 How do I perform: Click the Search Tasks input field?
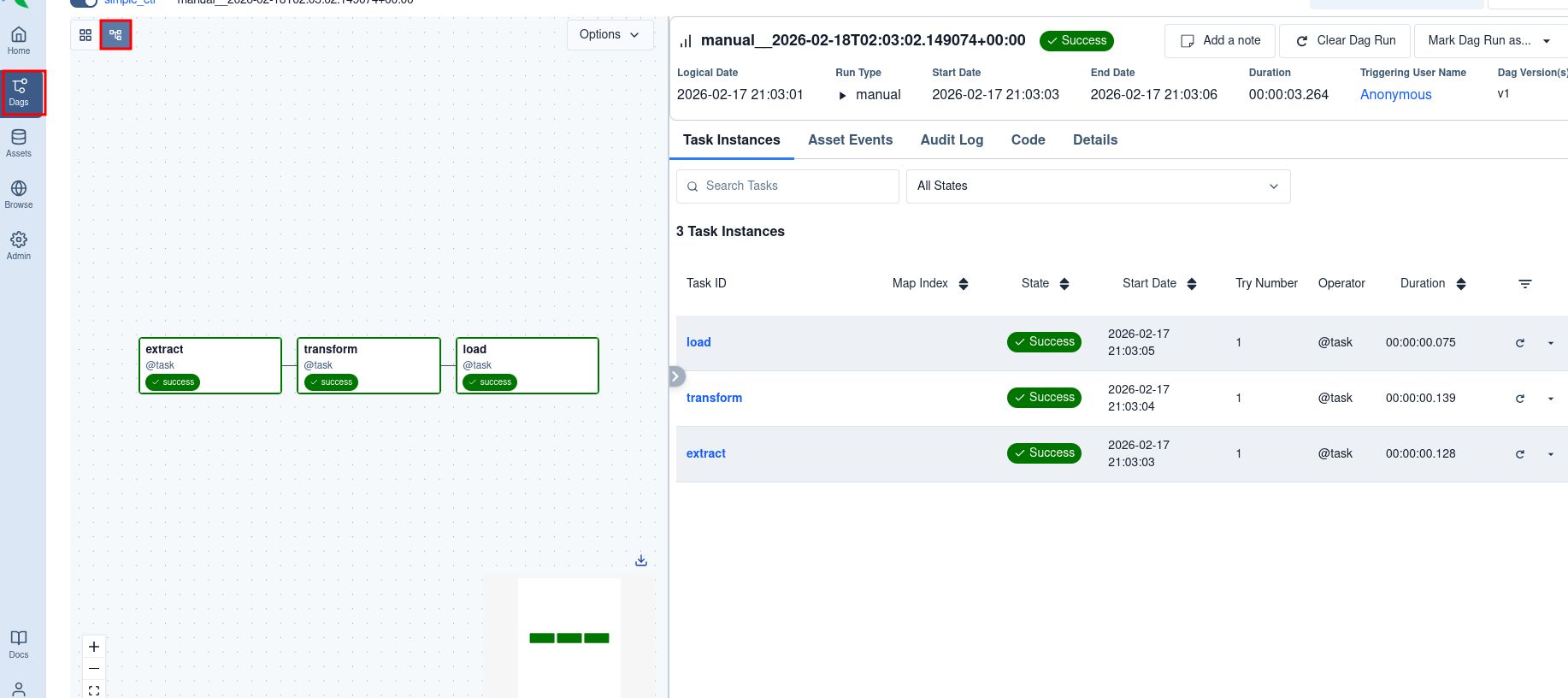click(787, 186)
